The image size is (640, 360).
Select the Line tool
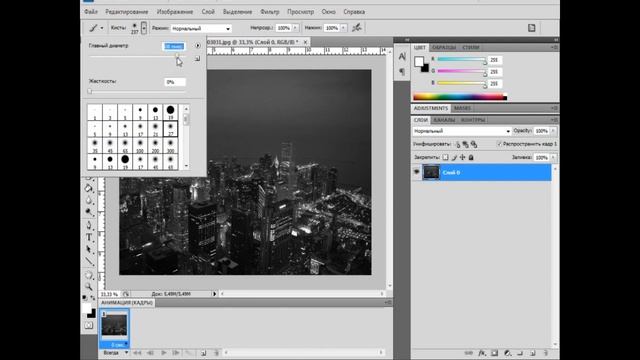[x=89, y=262]
